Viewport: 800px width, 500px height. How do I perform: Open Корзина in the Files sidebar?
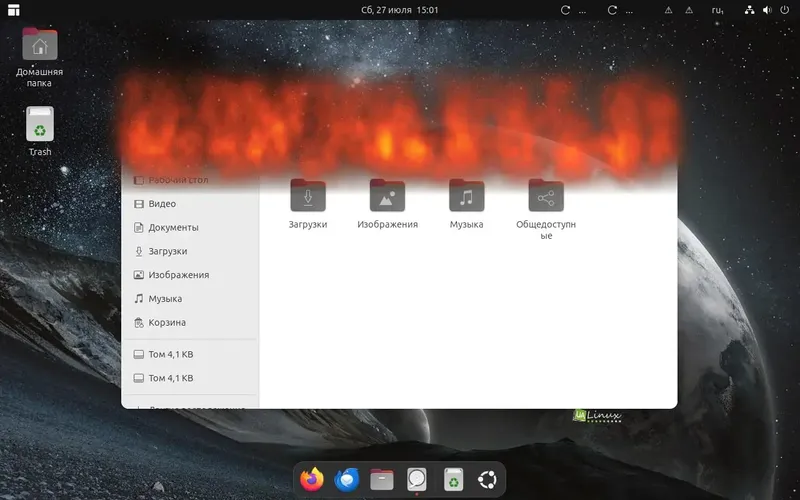point(190,322)
